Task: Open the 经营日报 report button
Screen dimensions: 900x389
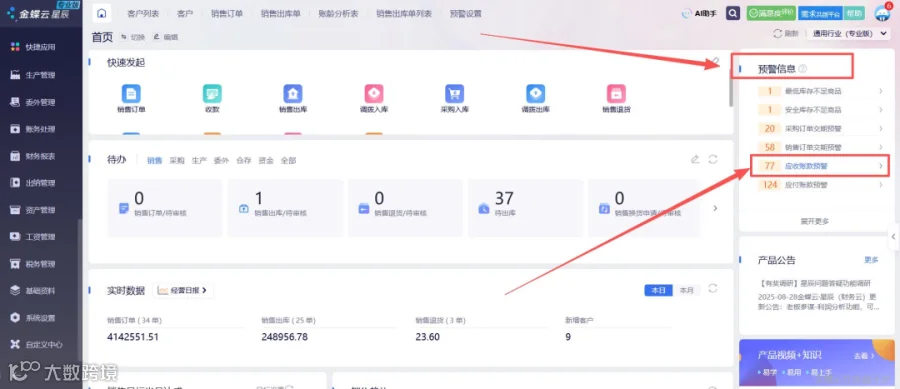Action: coord(183,290)
